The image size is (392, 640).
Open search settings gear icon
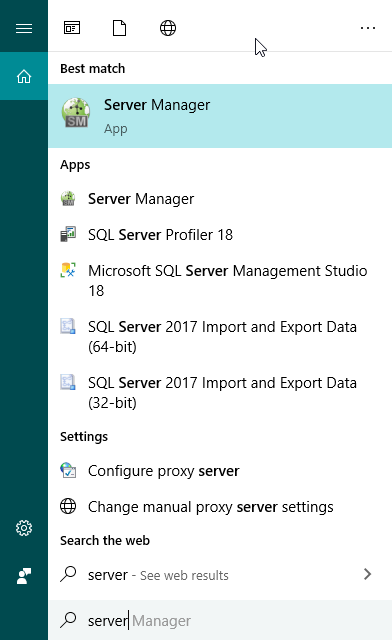[24, 528]
